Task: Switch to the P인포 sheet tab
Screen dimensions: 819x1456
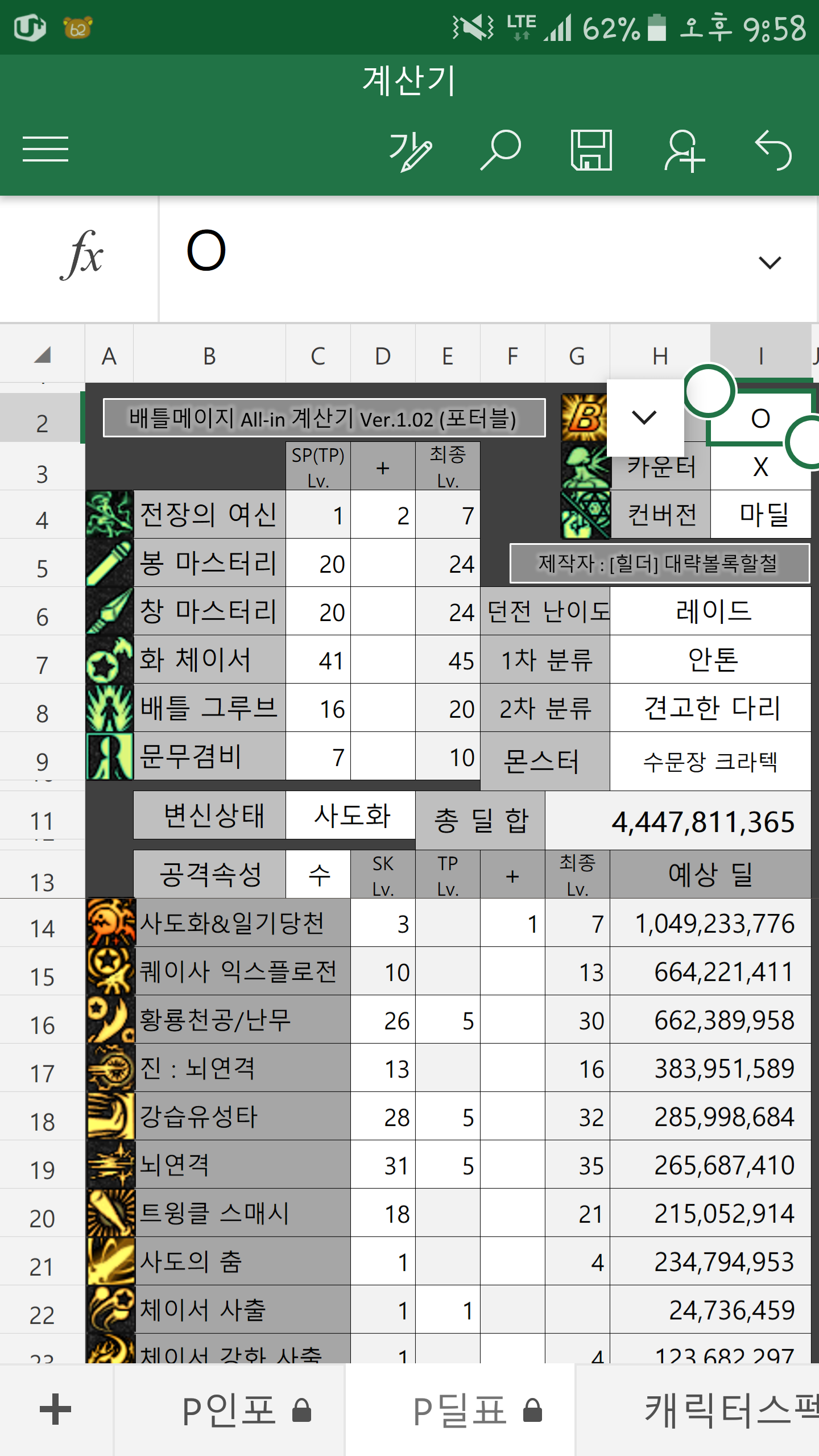Action: tap(230, 1410)
